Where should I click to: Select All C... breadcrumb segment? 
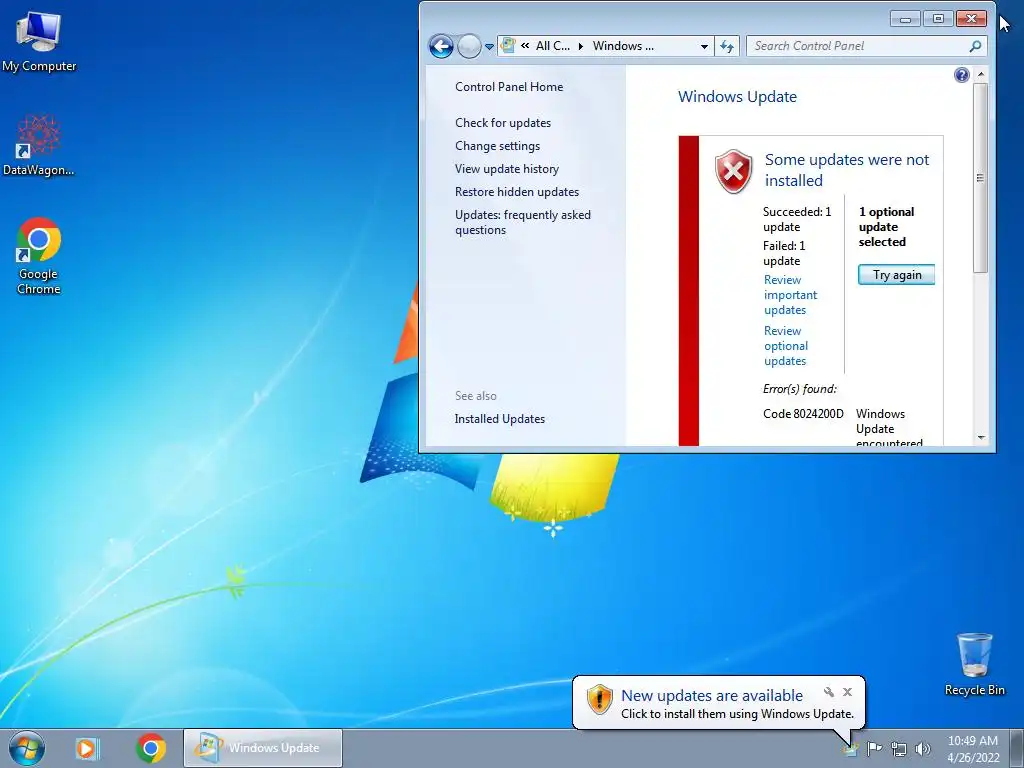(552, 46)
